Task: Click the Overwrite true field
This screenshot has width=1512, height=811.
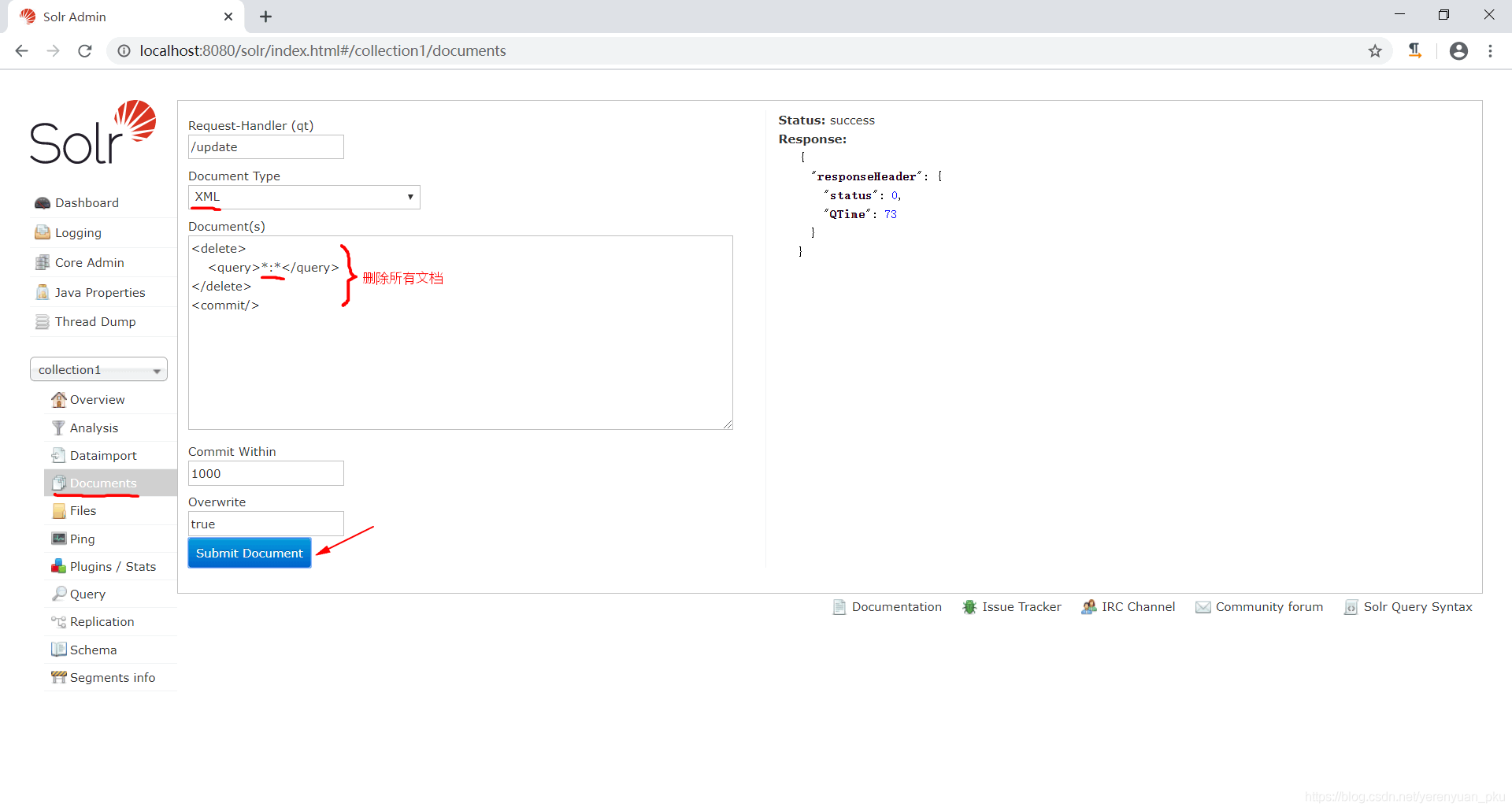Action: click(266, 524)
